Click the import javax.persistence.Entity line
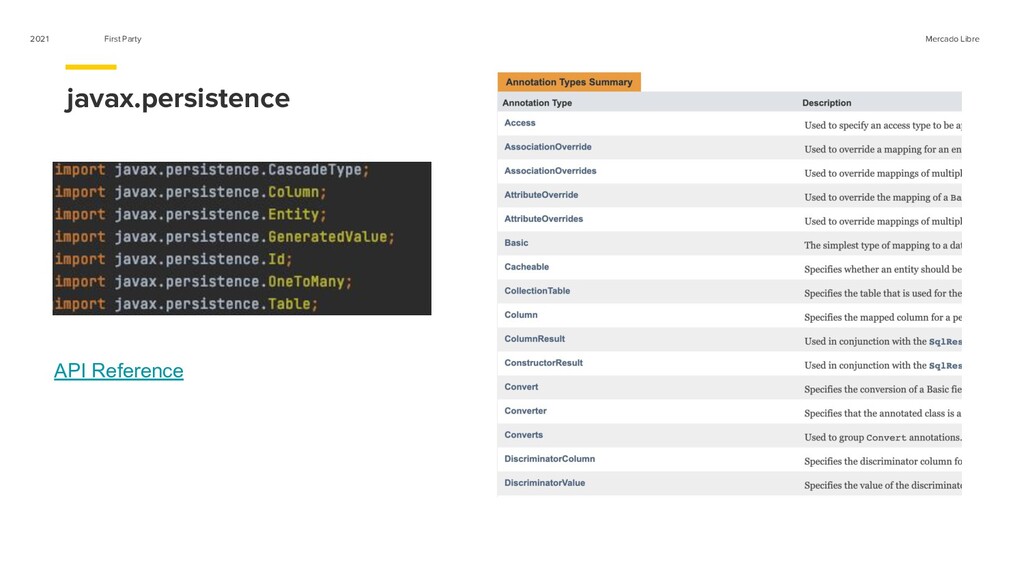 pos(190,214)
